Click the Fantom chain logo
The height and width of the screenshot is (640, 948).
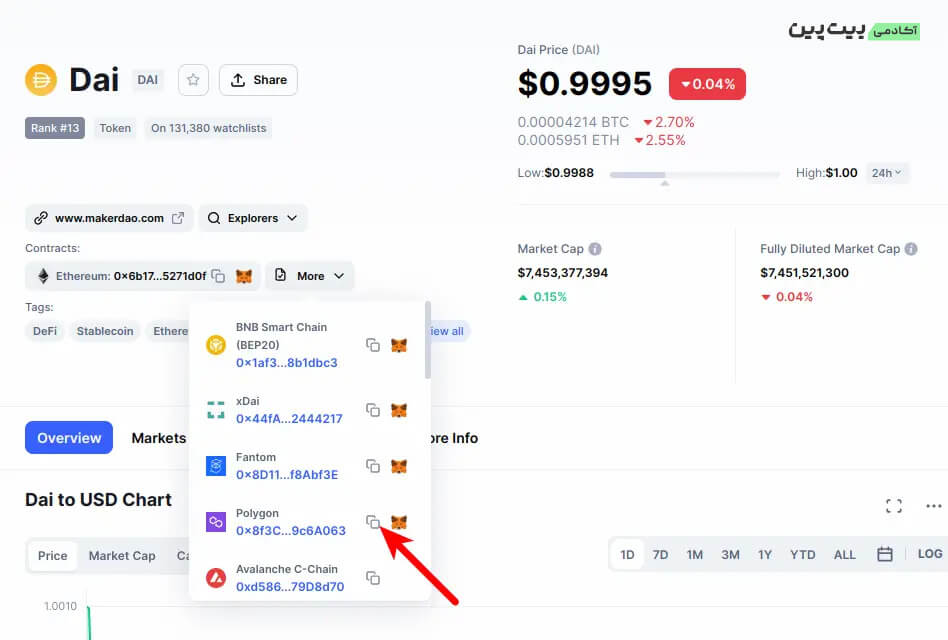point(216,466)
